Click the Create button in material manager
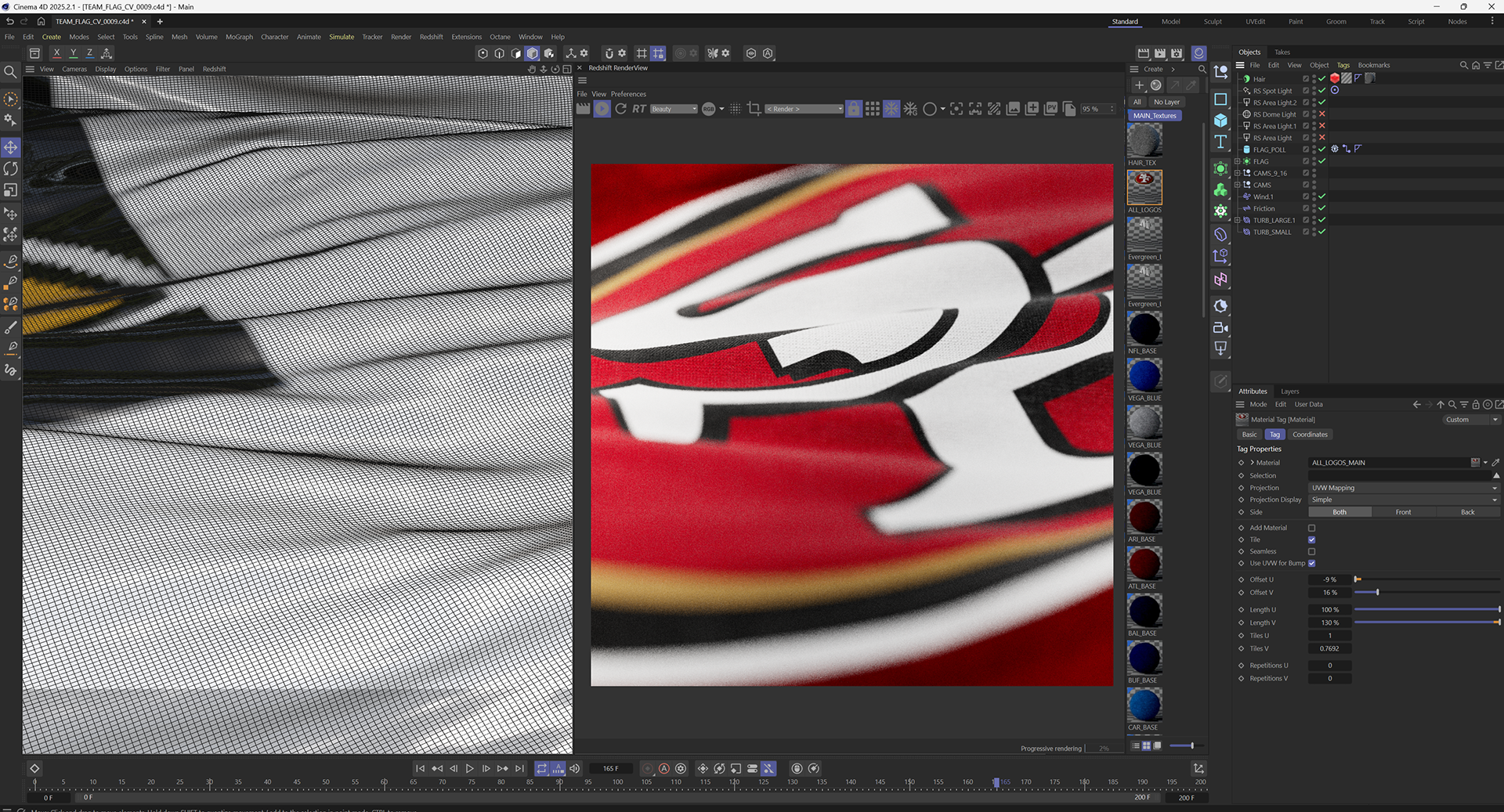 [x=1153, y=69]
